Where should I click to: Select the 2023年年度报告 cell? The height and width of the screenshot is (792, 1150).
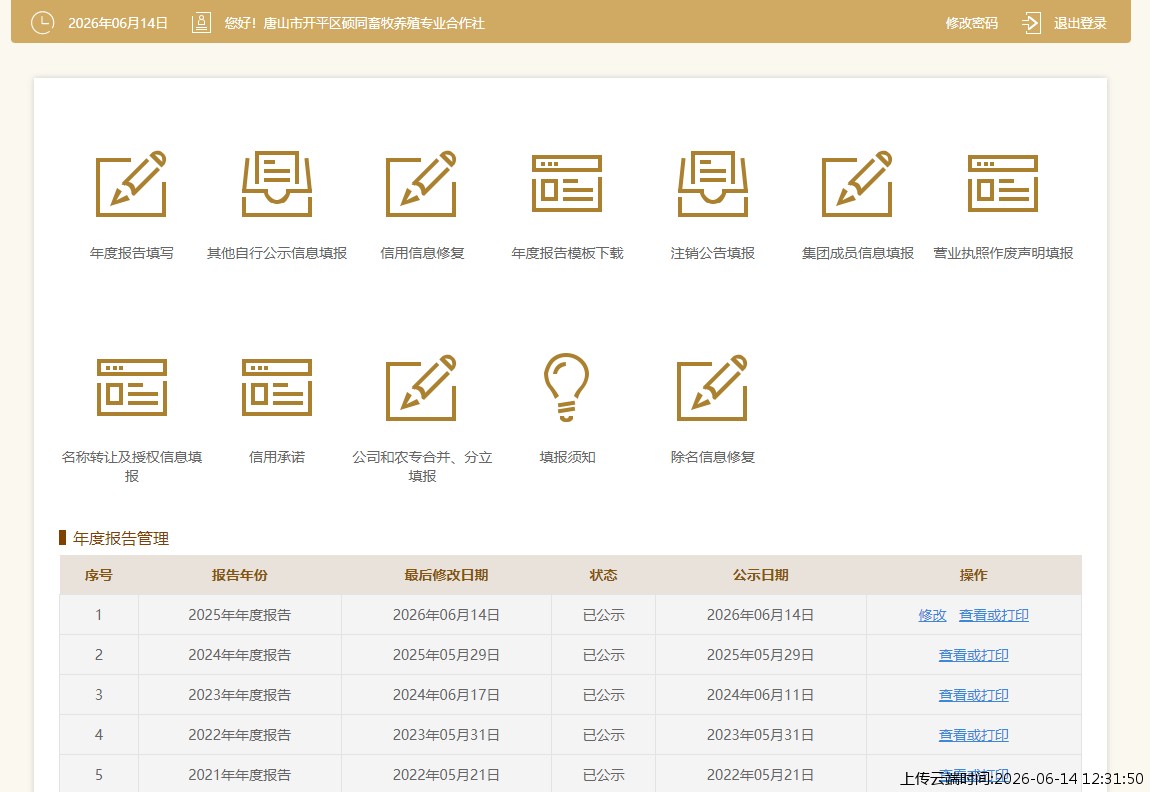[x=239, y=695]
